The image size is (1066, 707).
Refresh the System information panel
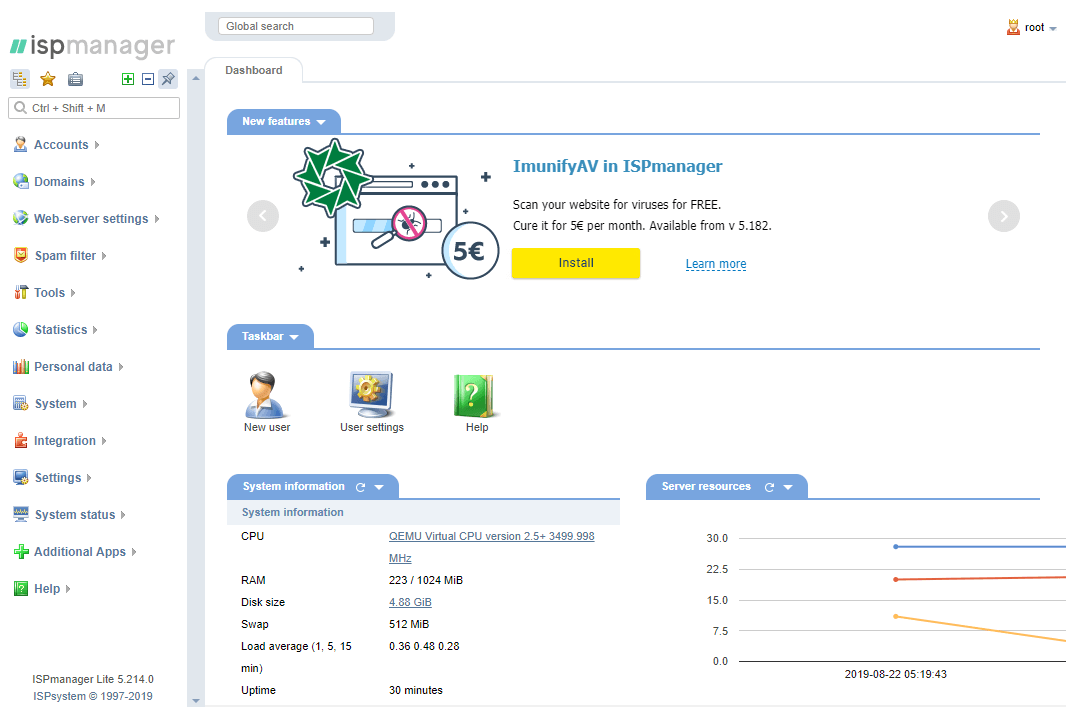pos(360,487)
